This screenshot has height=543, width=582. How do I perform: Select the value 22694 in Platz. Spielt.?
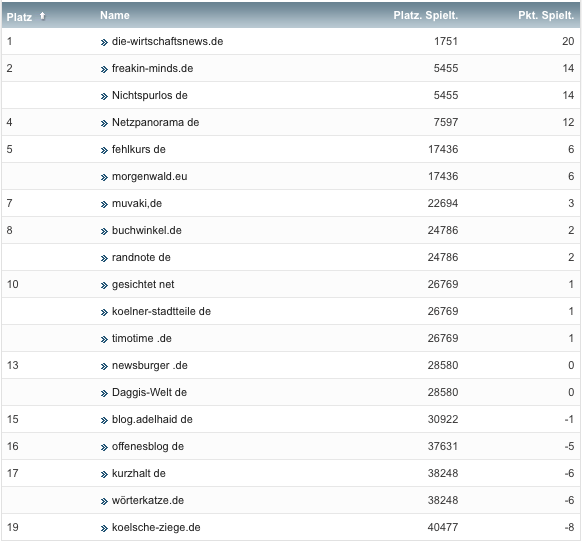coord(443,203)
